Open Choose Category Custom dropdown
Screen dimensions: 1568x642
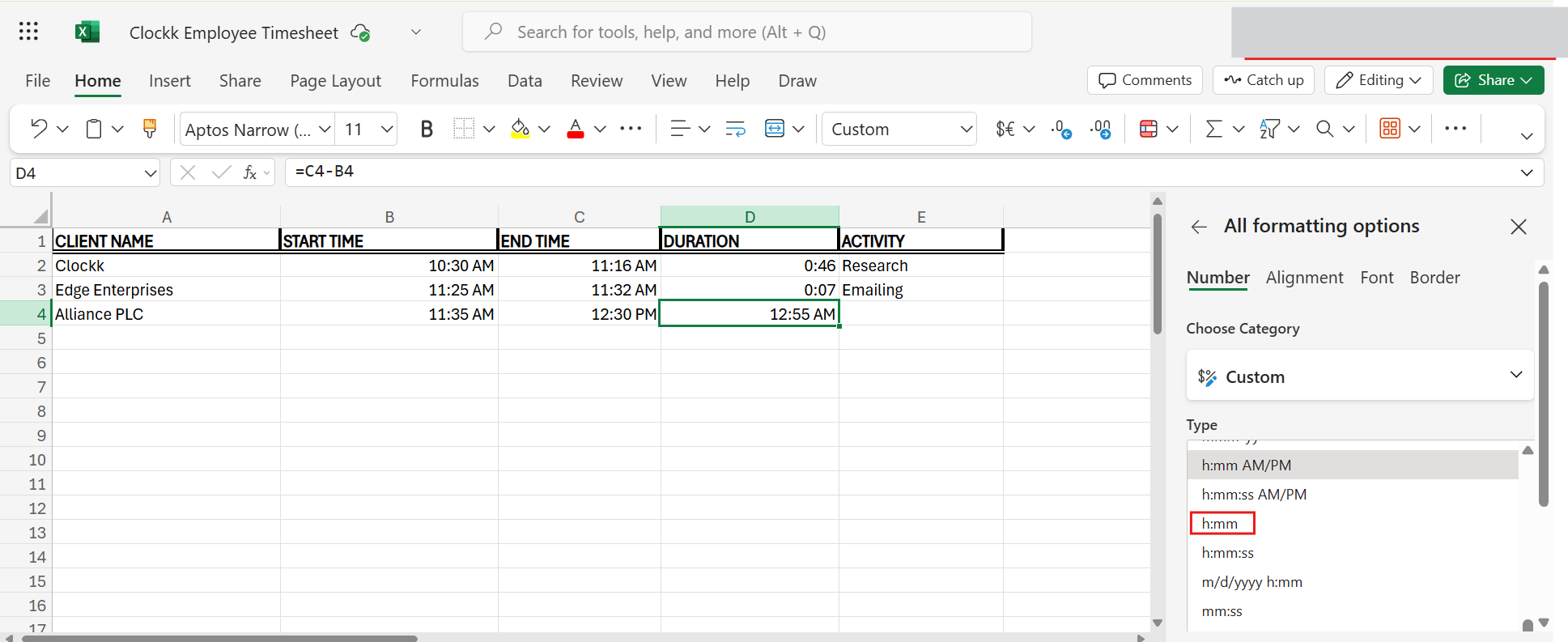[x=1360, y=376]
